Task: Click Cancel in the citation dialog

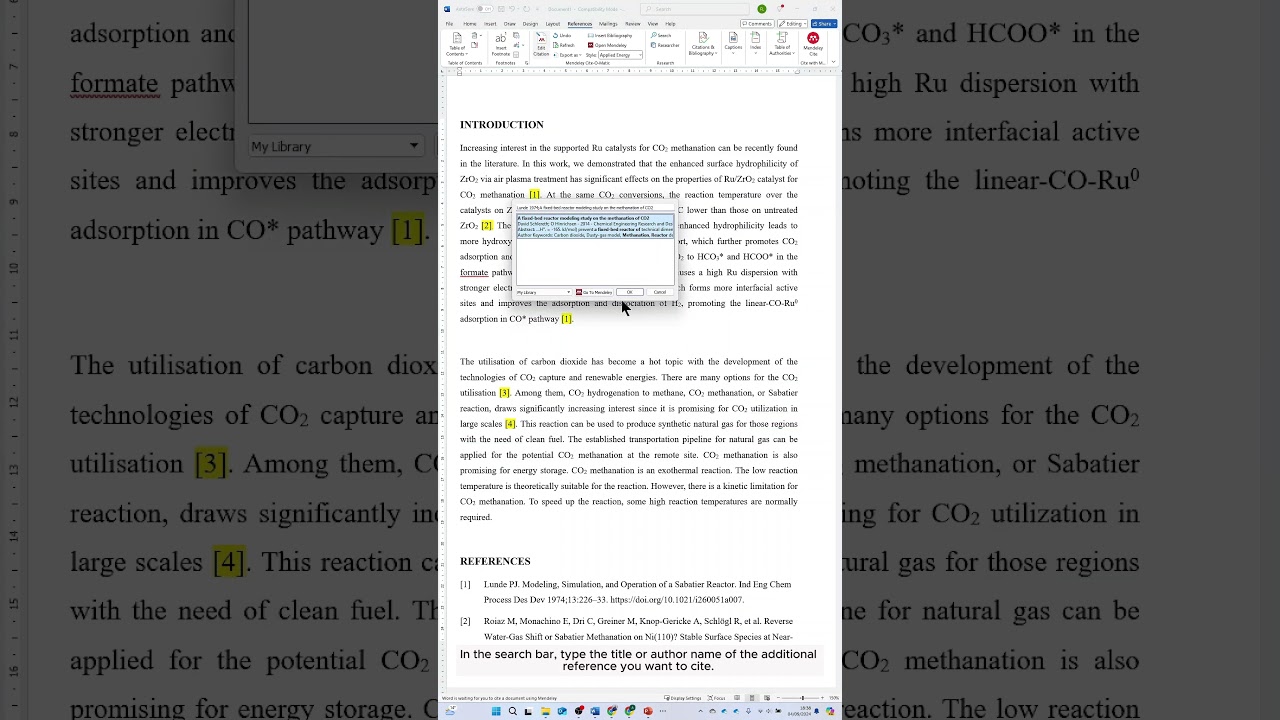Action: click(x=660, y=292)
